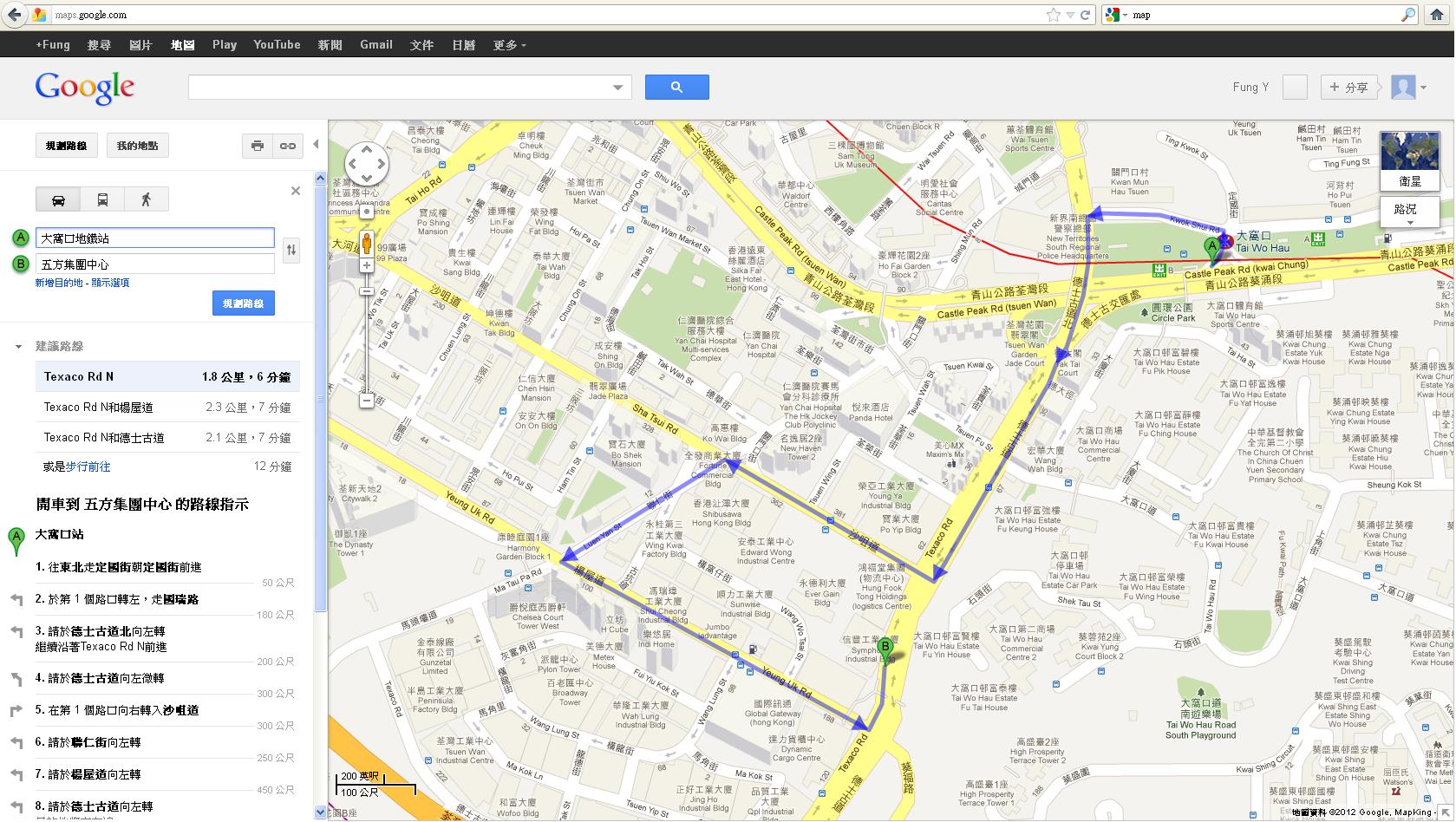Collapse the left directions panel arrow
The width and height of the screenshot is (1456, 822).
[x=316, y=145]
